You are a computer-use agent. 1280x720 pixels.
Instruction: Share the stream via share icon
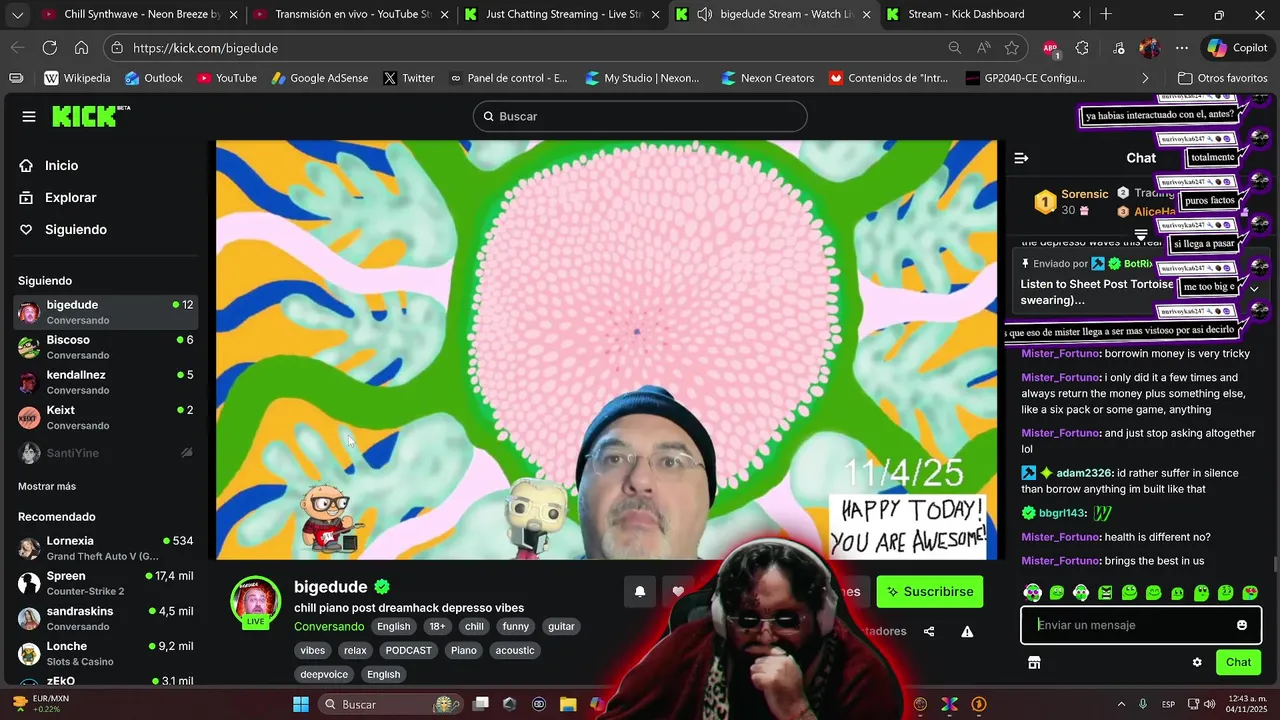tap(929, 631)
